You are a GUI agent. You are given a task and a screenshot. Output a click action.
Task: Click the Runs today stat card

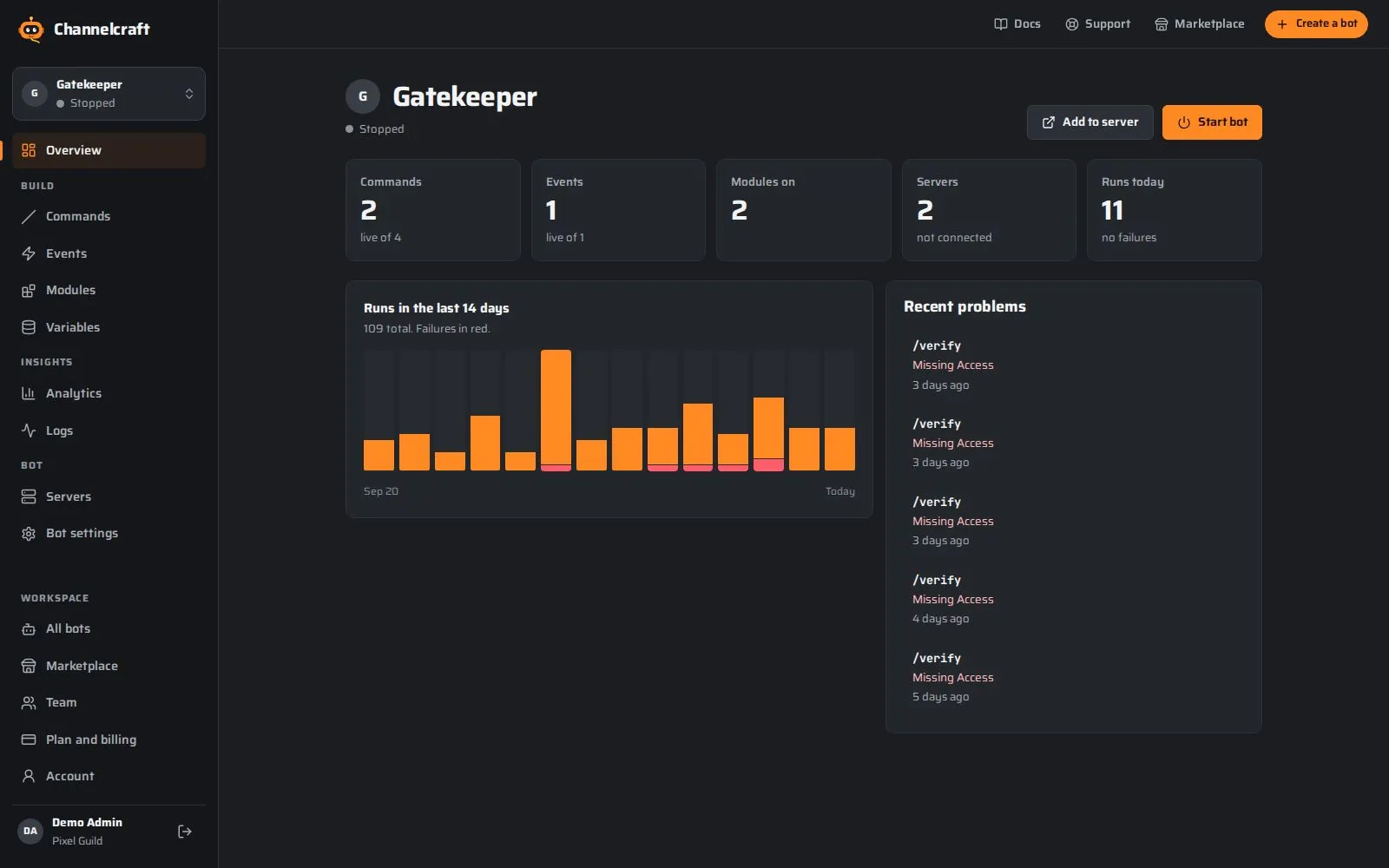click(1175, 210)
